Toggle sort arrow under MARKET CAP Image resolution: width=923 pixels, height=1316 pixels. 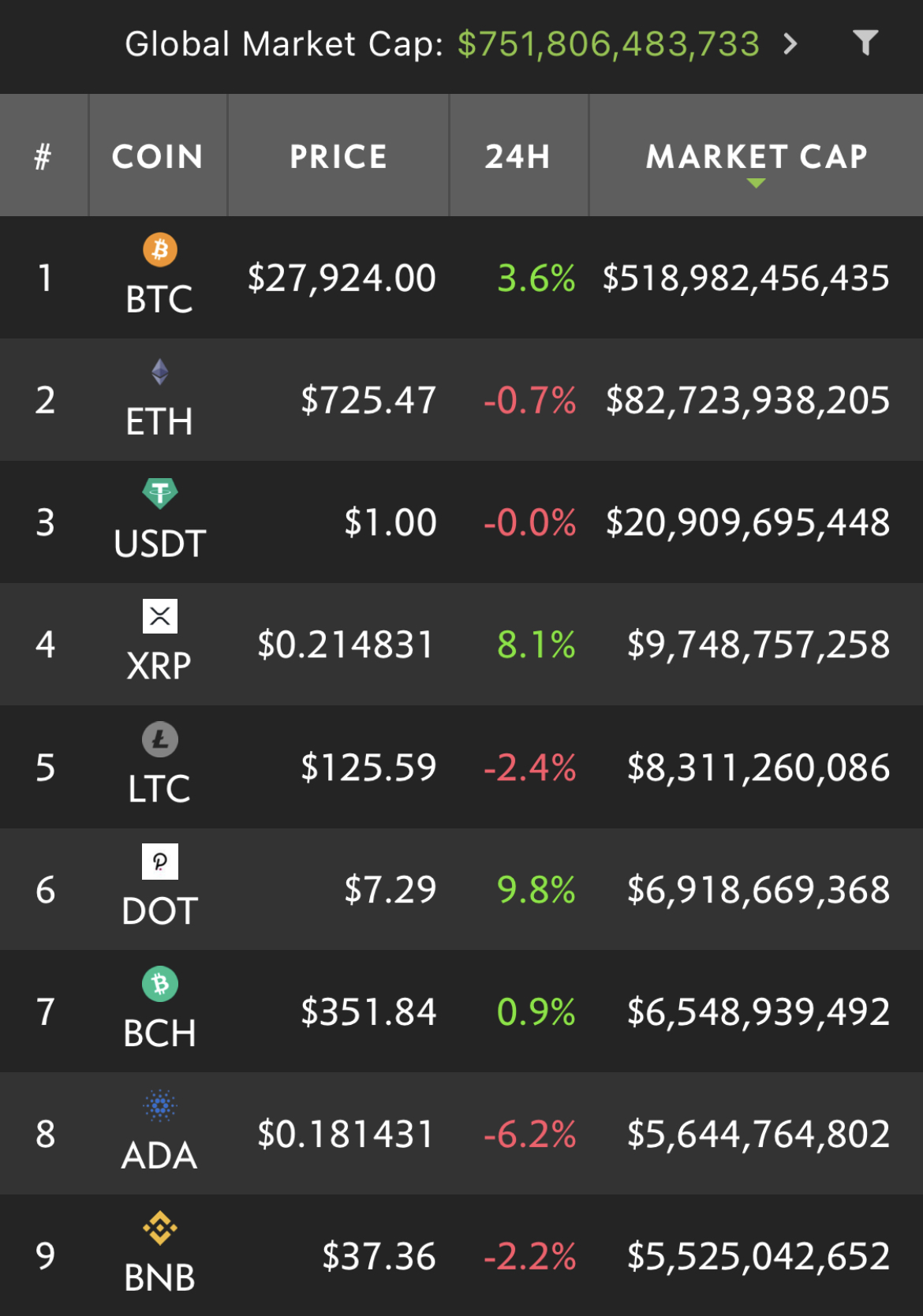point(756,183)
